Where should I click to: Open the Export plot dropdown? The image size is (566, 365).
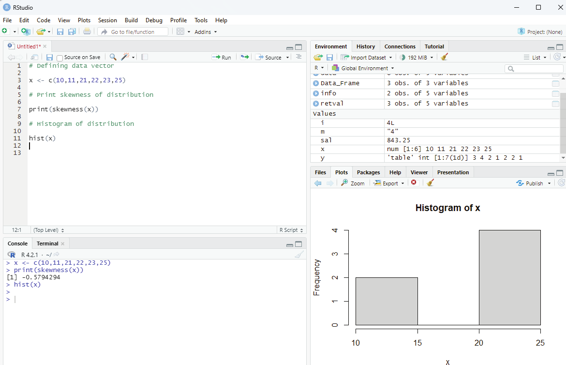pos(389,183)
